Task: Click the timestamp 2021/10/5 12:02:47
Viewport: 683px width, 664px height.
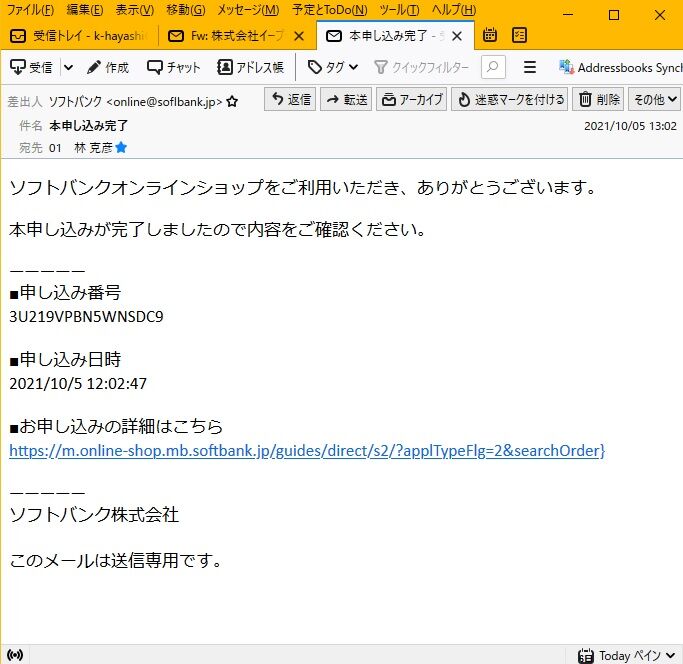Action: click(x=78, y=383)
